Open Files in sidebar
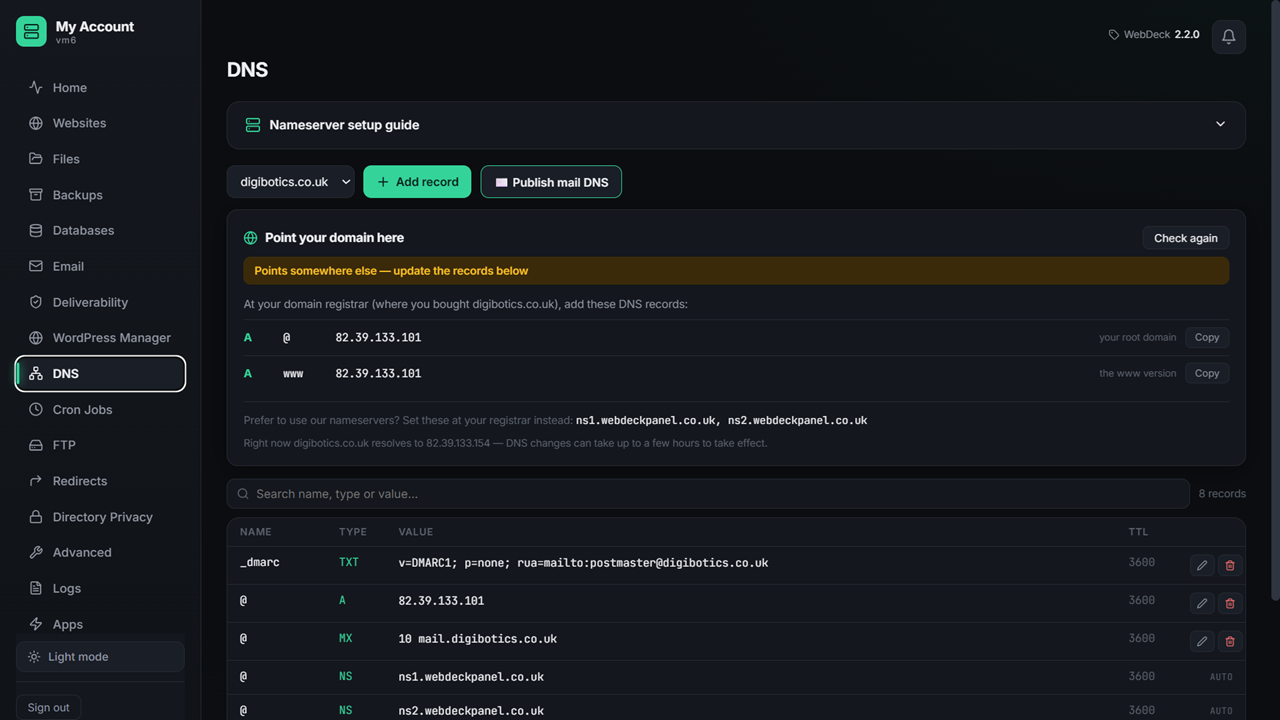 point(100,159)
